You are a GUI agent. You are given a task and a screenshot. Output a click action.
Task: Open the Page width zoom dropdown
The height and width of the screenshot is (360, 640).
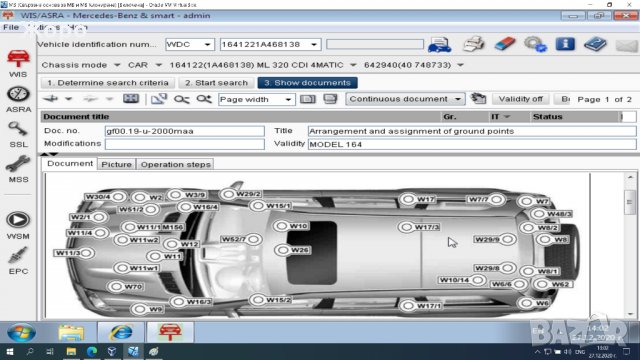(288, 99)
